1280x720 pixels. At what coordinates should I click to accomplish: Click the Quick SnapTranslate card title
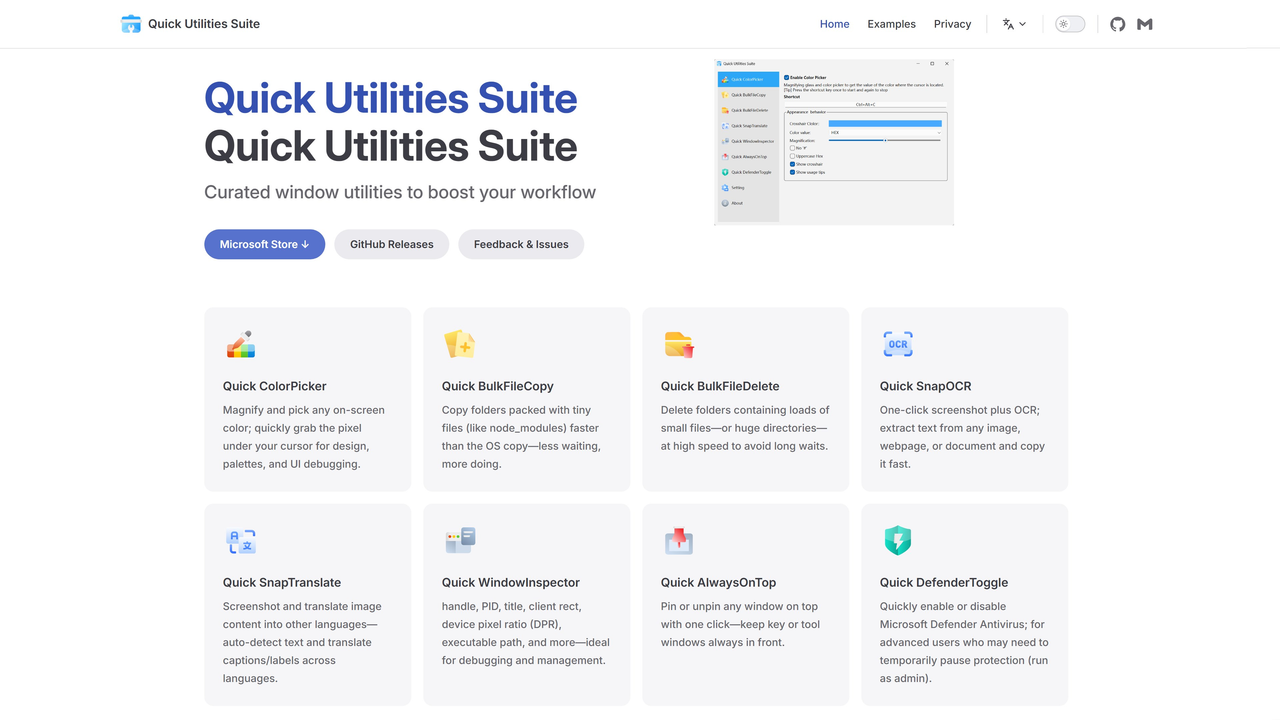282,582
